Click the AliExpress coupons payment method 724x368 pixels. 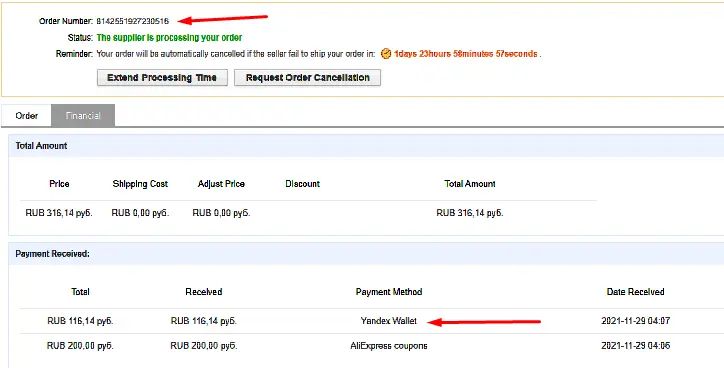[389, 346]
